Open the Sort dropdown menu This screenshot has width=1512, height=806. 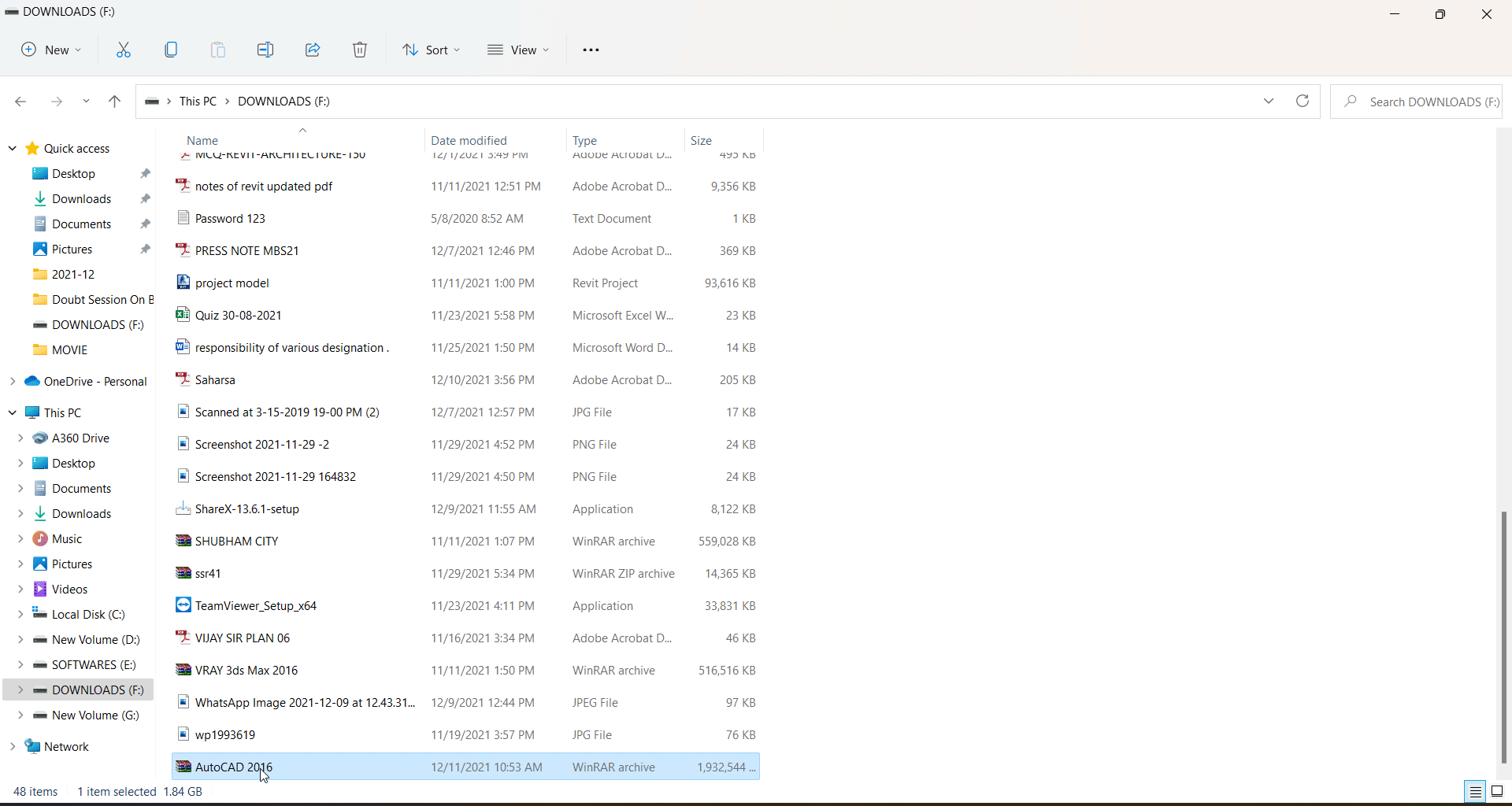click(x=432, y=50)
